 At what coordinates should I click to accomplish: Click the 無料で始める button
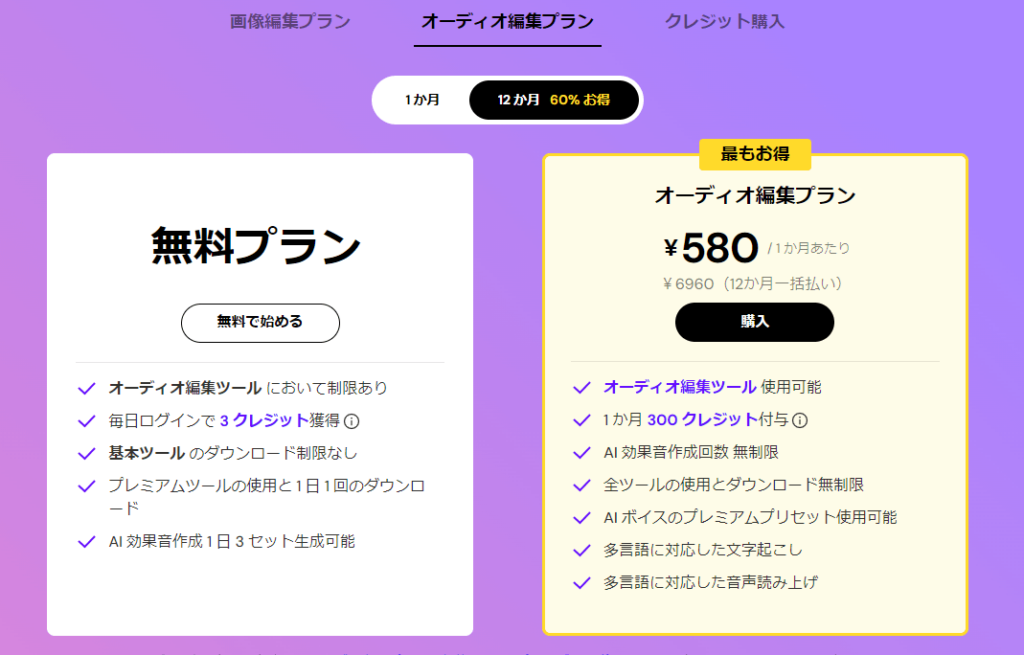point(260,323)
